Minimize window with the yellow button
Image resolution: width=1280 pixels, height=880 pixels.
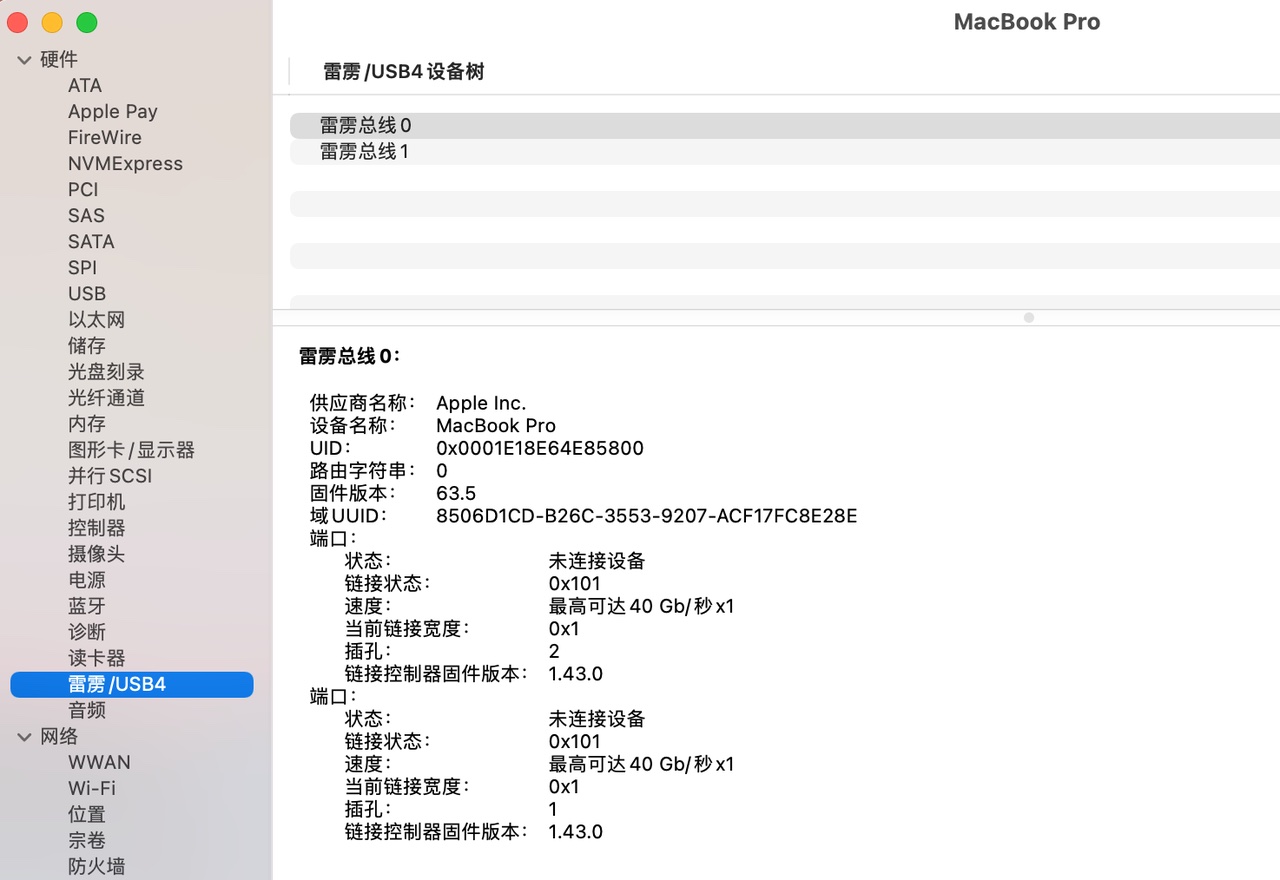point(52,22)
